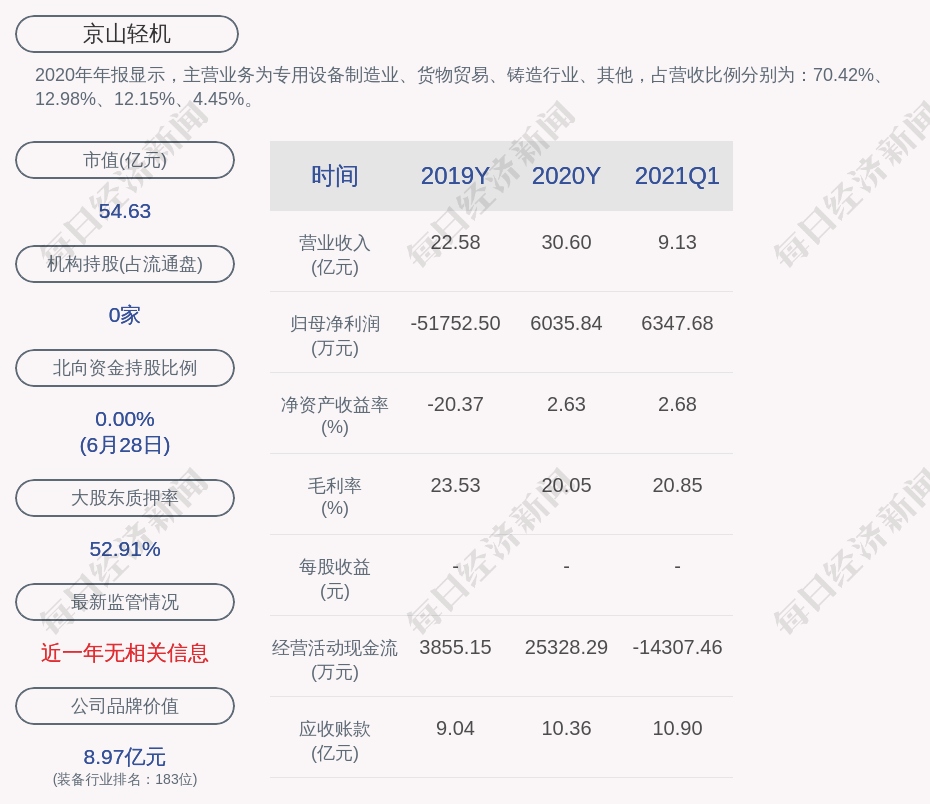Click the 归母净利润(万元) row label
The width and height of the screenshot is (930, 804).
click(334, 336)
